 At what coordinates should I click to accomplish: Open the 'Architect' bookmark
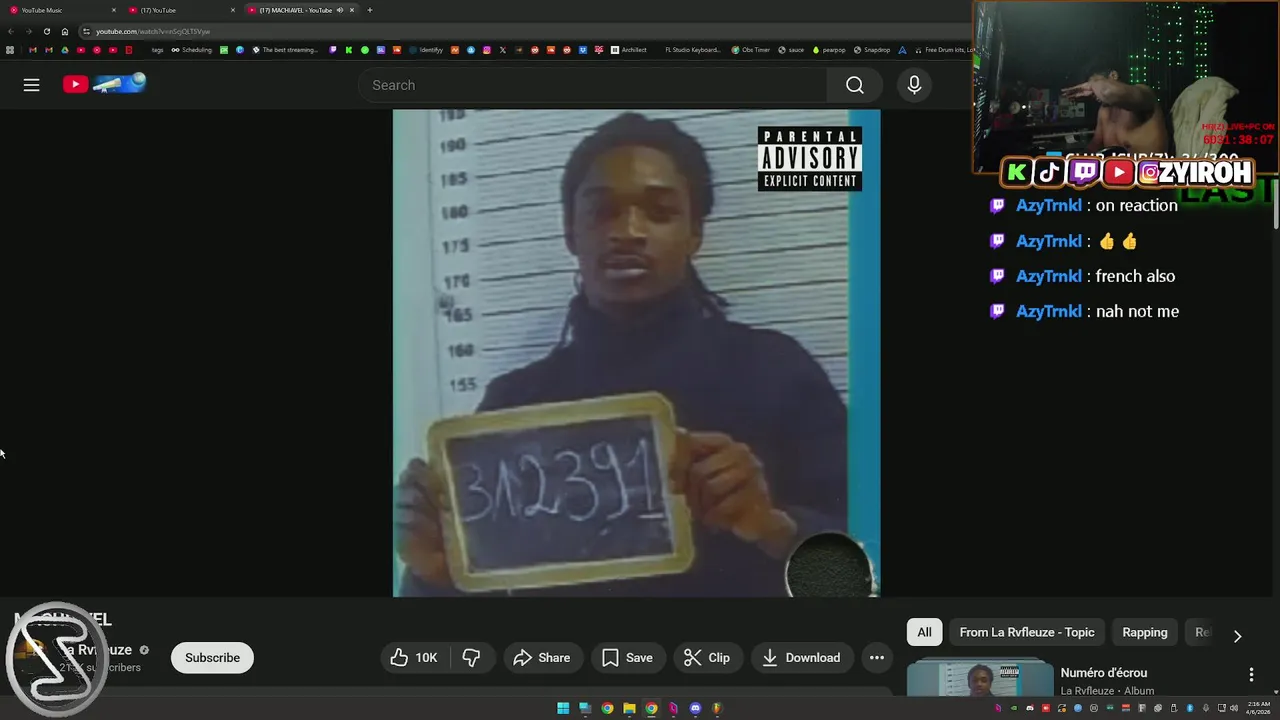(x=628, y=50)
